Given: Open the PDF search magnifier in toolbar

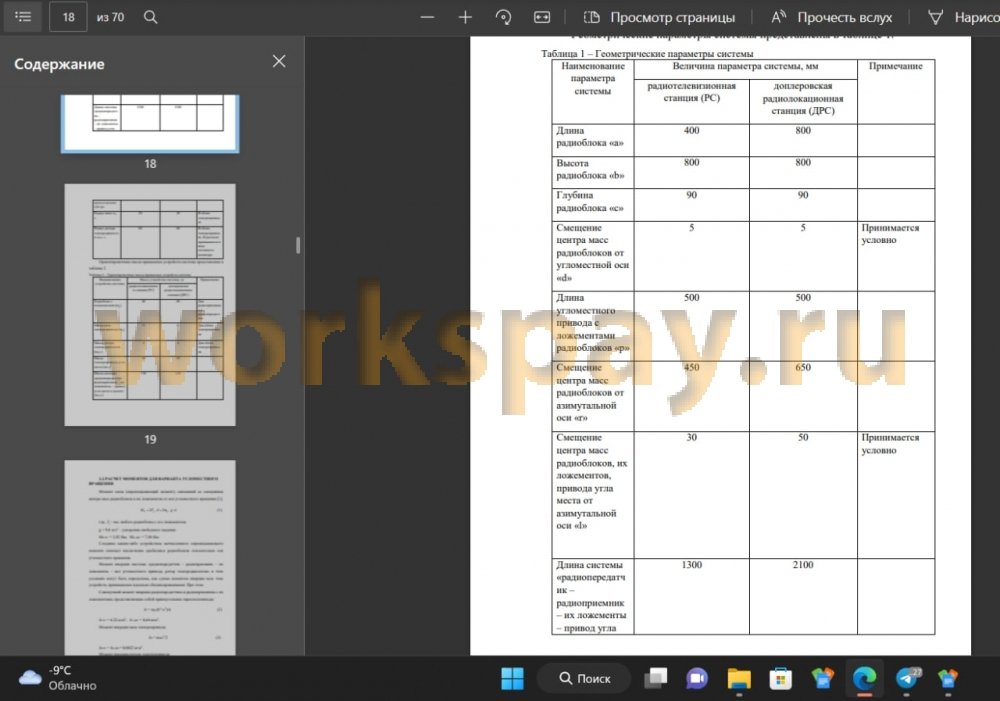Looking at the screenshot, I should click(151, 17).
